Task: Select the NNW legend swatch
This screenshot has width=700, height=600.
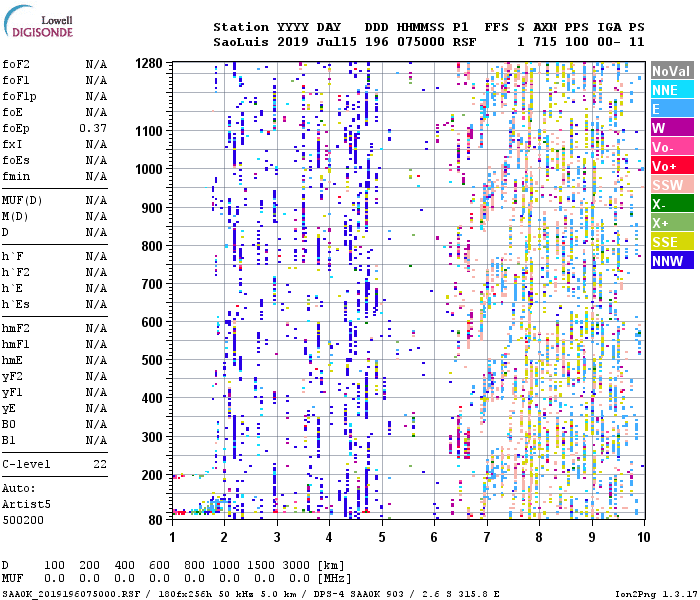Action: (672, 260)
